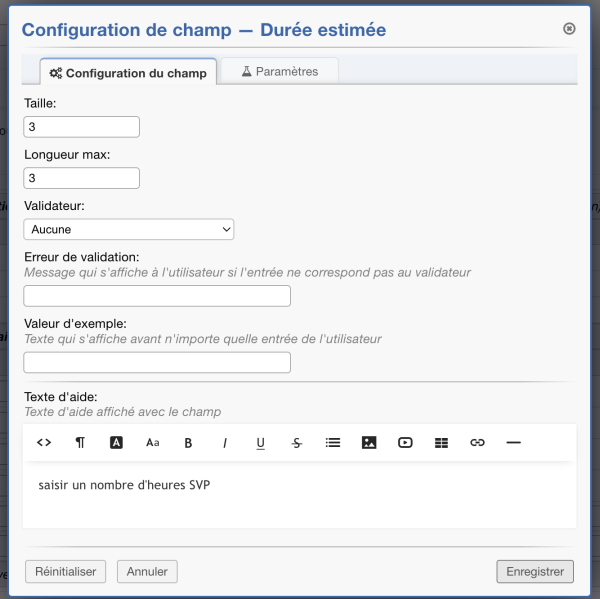Click the Enregistrer button
Image resolution: width=600 pixels, height=599 pixels.
click(x=535, y=571)
